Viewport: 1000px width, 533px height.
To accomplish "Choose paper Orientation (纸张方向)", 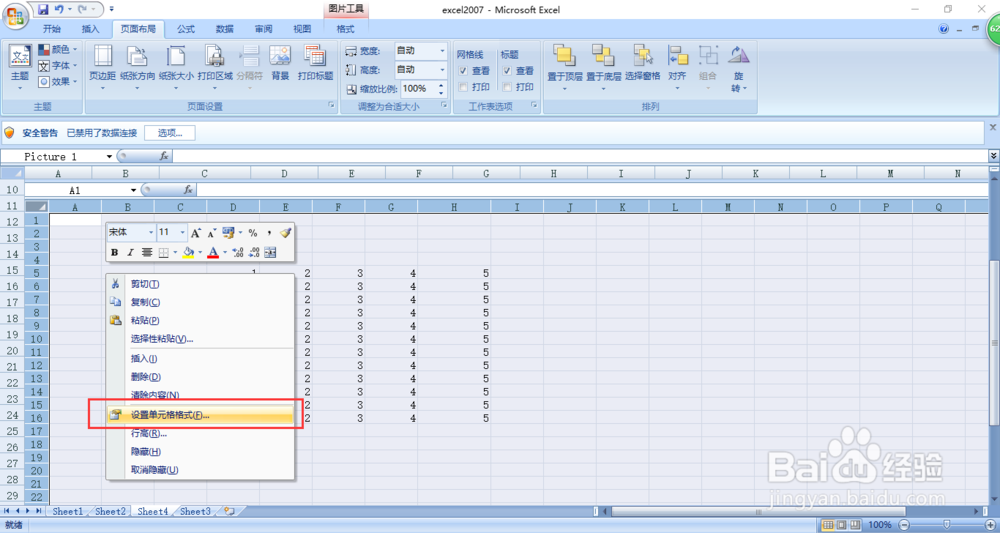I will click(139, 67).
